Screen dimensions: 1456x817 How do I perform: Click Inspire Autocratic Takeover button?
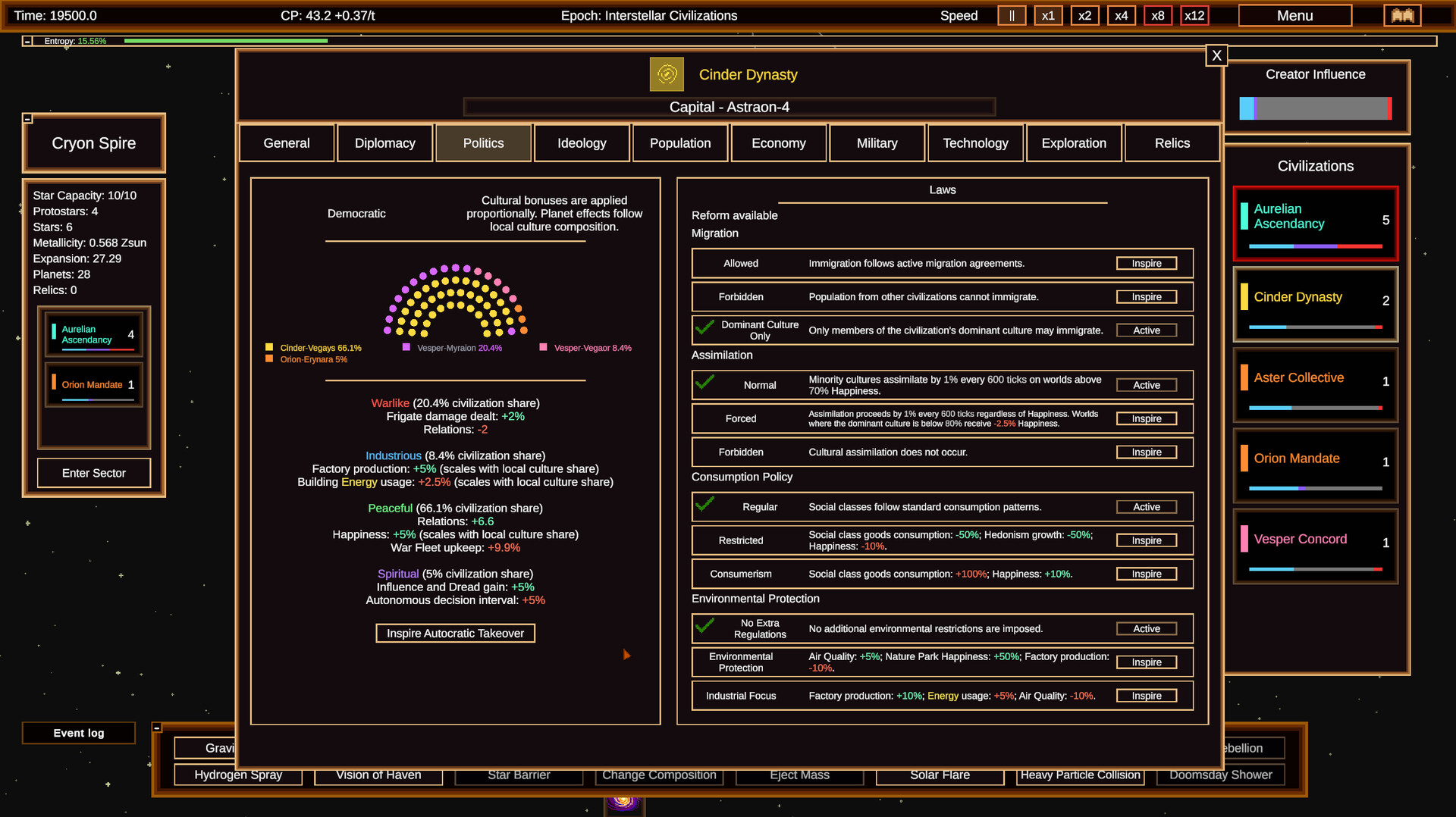pyautogui.click(x=455, y=634)
